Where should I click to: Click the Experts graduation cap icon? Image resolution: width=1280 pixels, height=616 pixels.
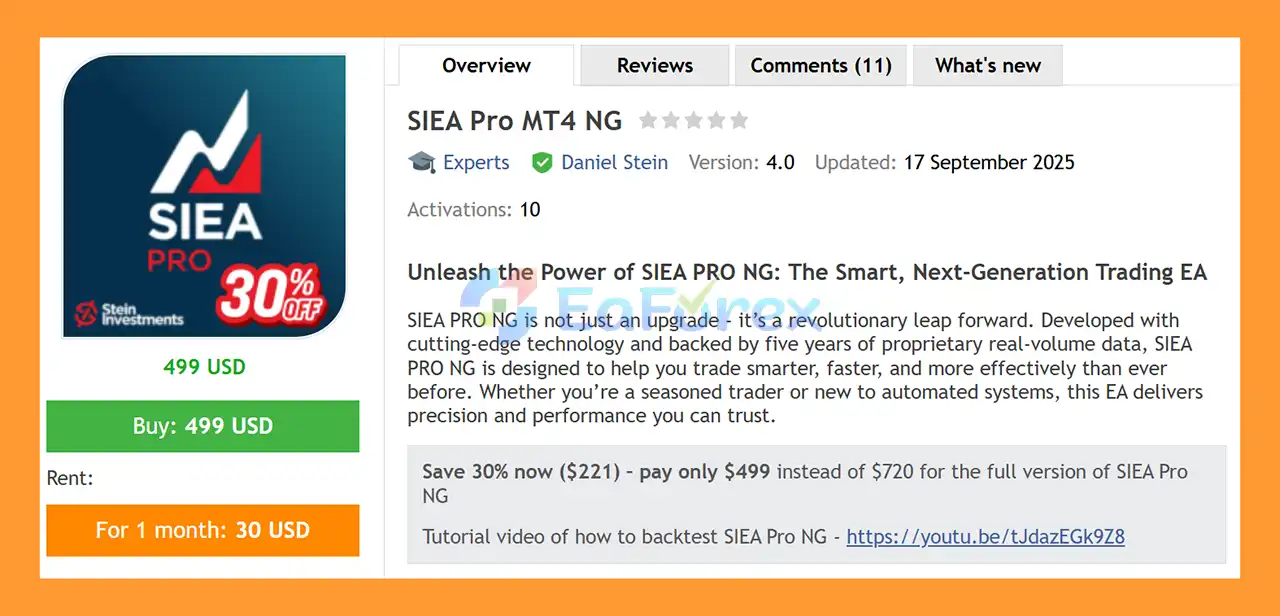(421, 162)
